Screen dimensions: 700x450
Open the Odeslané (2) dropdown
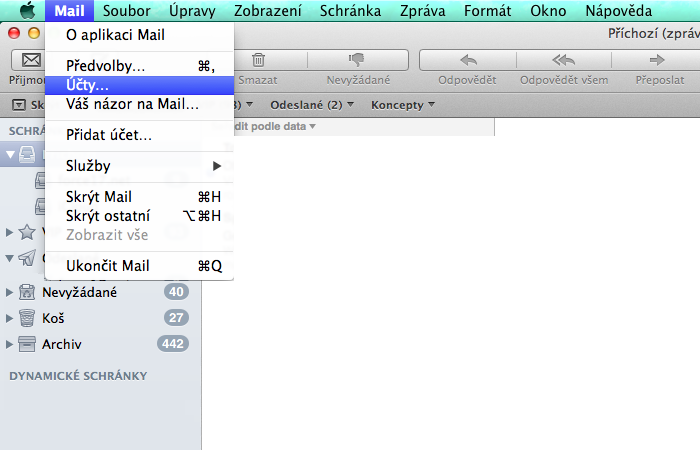[312, 105]
